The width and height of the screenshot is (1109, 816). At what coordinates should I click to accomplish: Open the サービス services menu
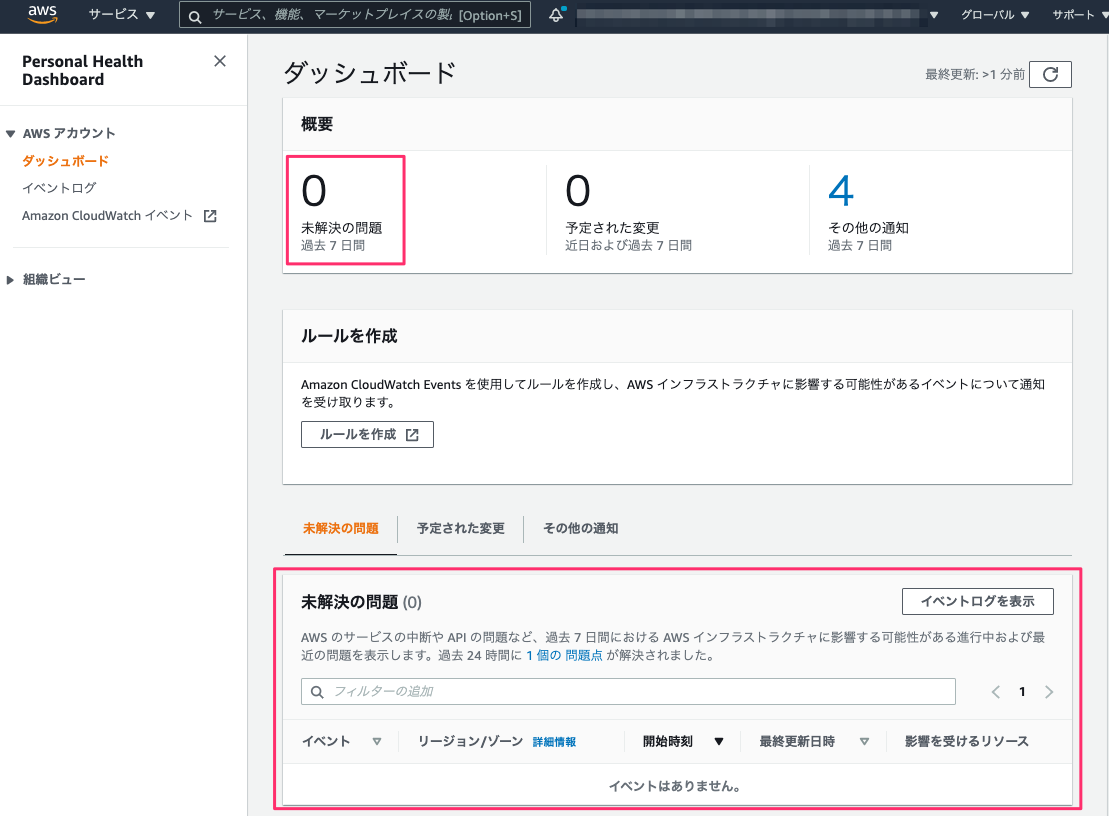pyautogui.click(x=122, y=15)
